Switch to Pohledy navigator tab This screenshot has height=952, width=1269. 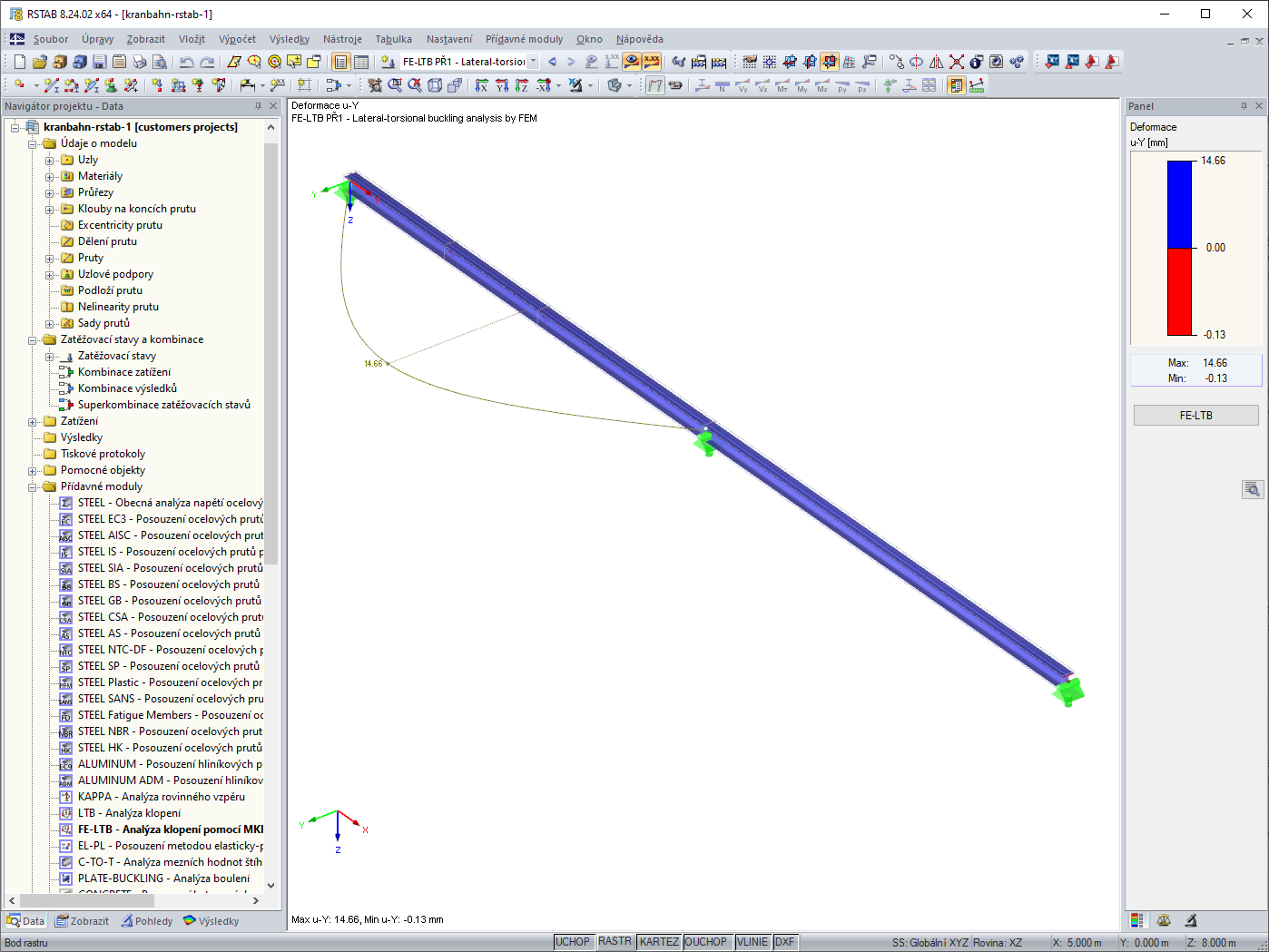coord(146,921)
